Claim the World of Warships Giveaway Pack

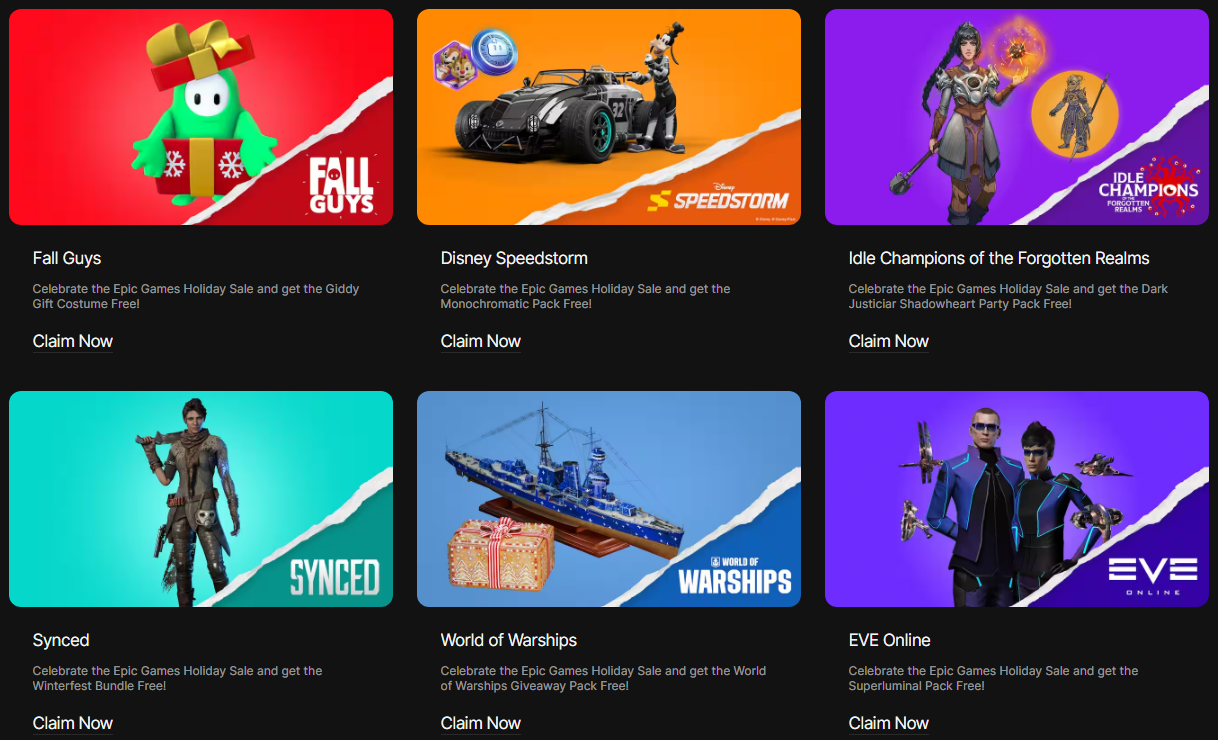[x=481, y=723]
